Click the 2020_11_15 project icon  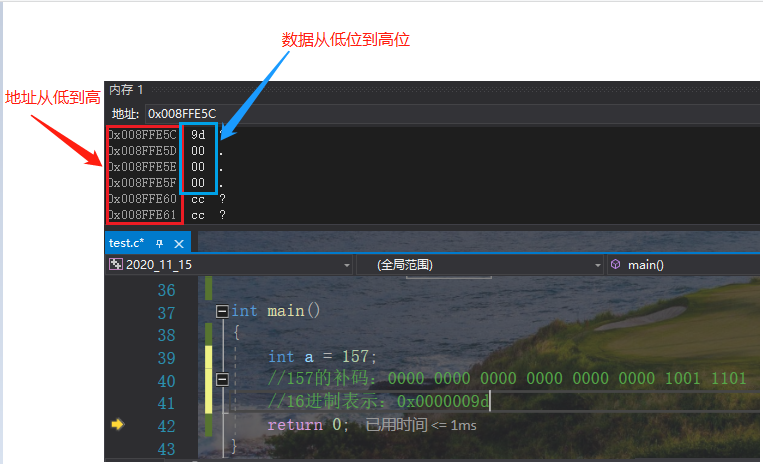[116, 265]
